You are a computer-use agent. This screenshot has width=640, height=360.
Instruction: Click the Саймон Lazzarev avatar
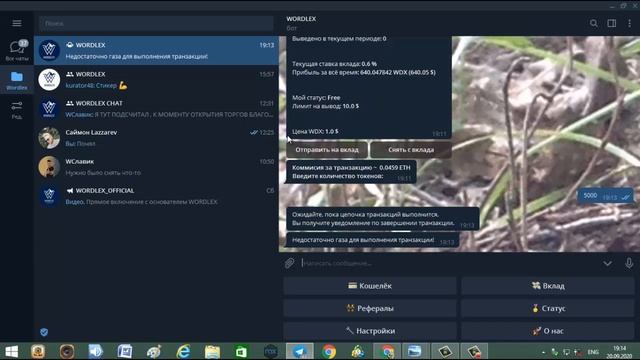coord(49,138)
